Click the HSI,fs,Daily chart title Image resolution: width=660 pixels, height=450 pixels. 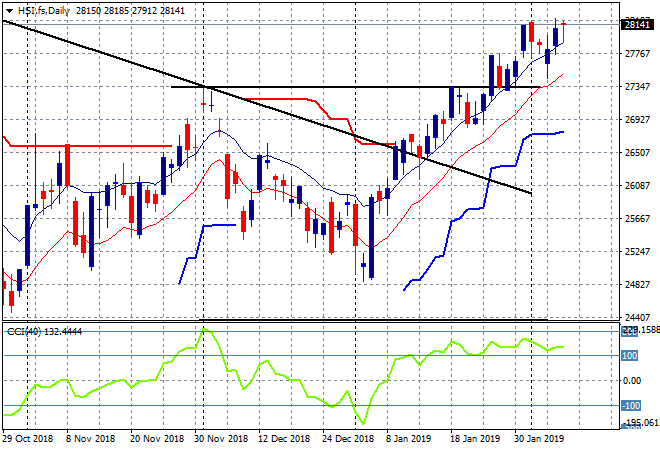[x=44, y=11]
